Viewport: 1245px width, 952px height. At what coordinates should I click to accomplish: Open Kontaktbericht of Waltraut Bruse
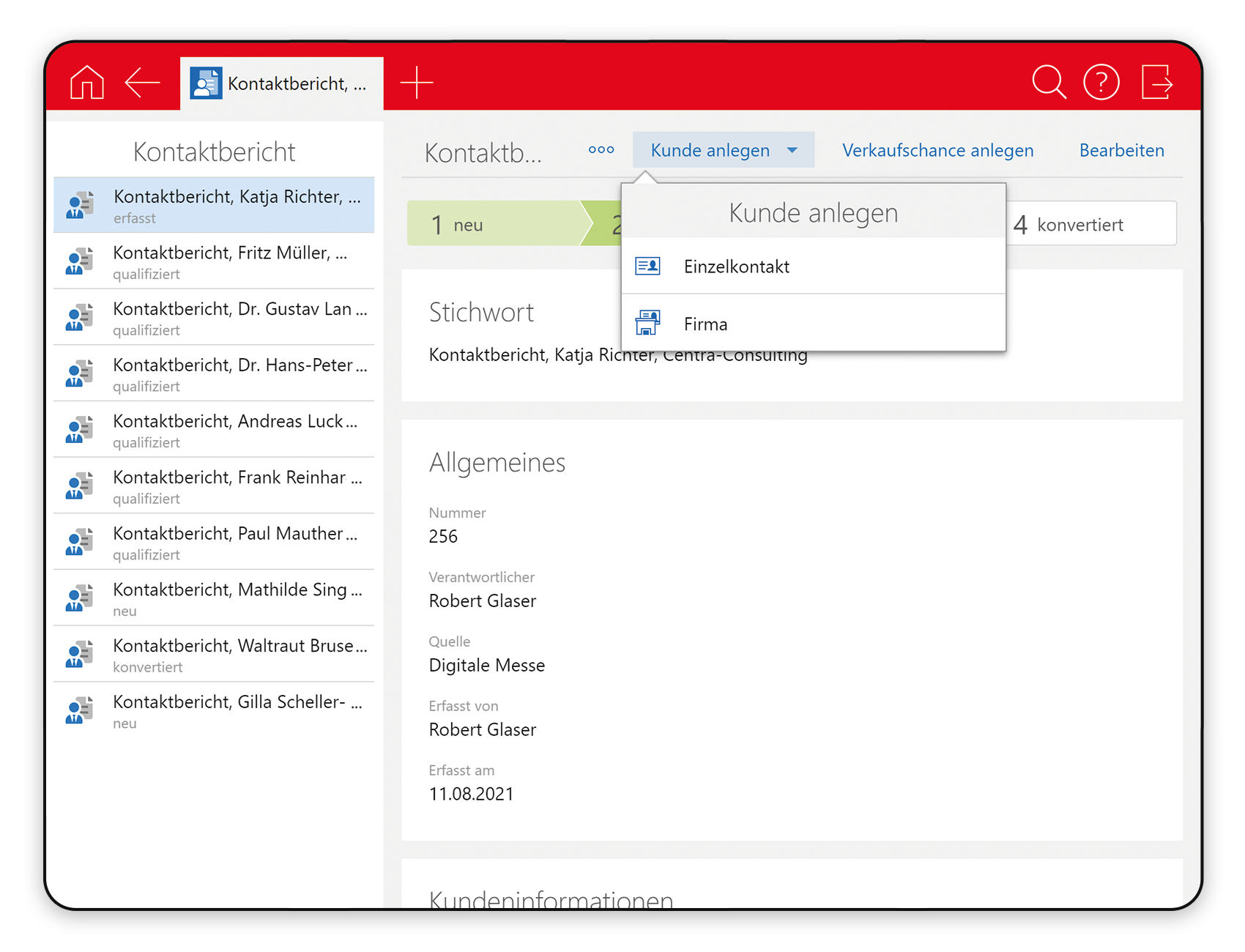(x=213, y=654)
